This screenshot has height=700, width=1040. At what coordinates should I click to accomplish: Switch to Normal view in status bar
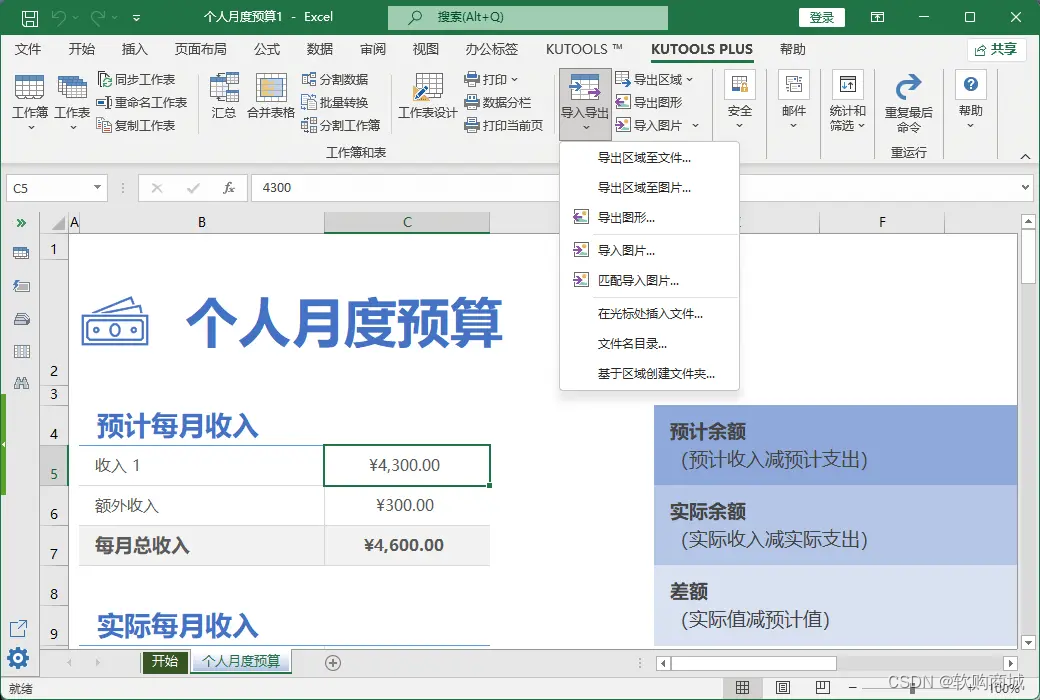(743, 687)
